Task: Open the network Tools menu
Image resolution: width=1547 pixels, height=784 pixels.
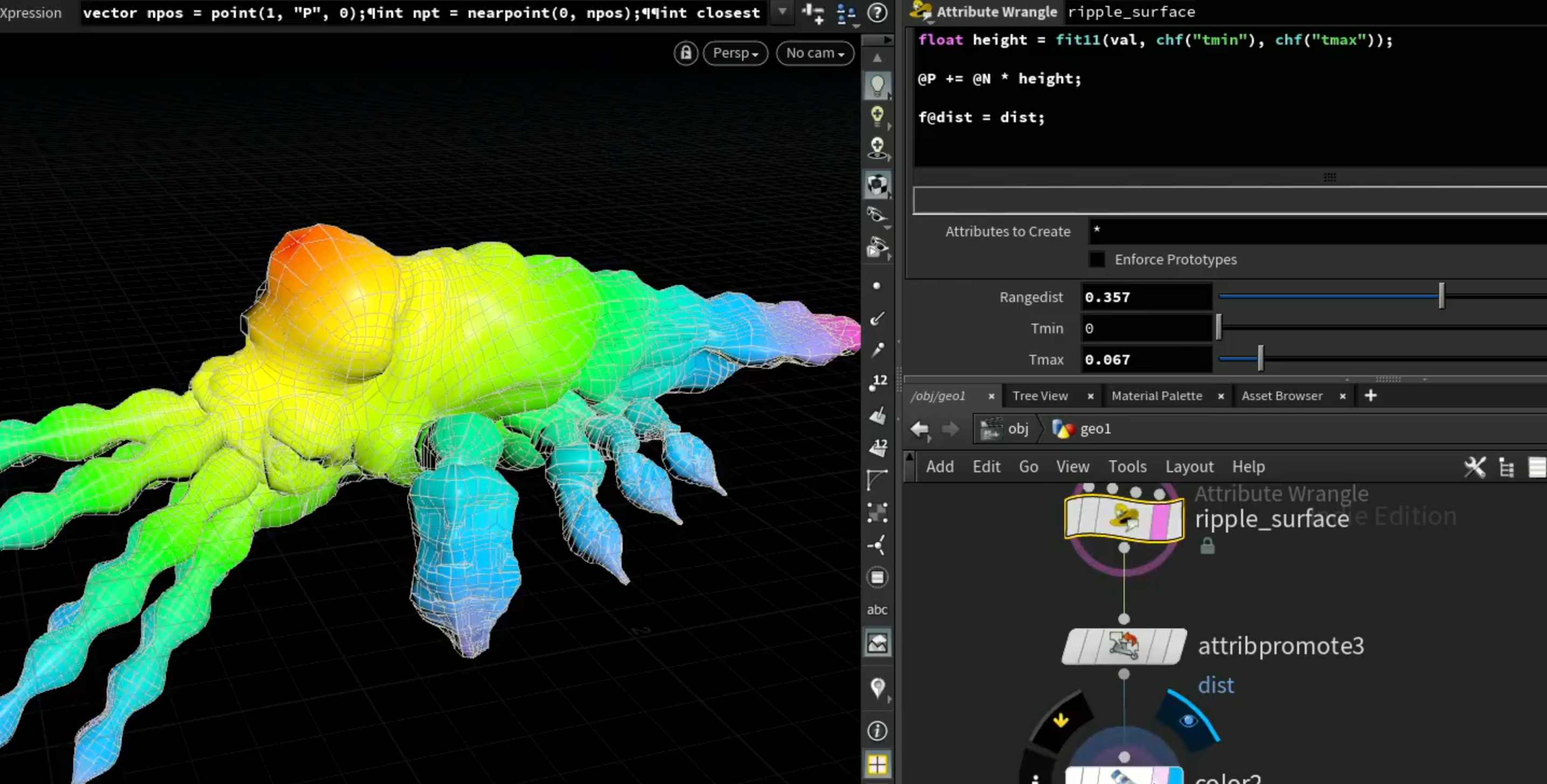Action: [1127, 467]
